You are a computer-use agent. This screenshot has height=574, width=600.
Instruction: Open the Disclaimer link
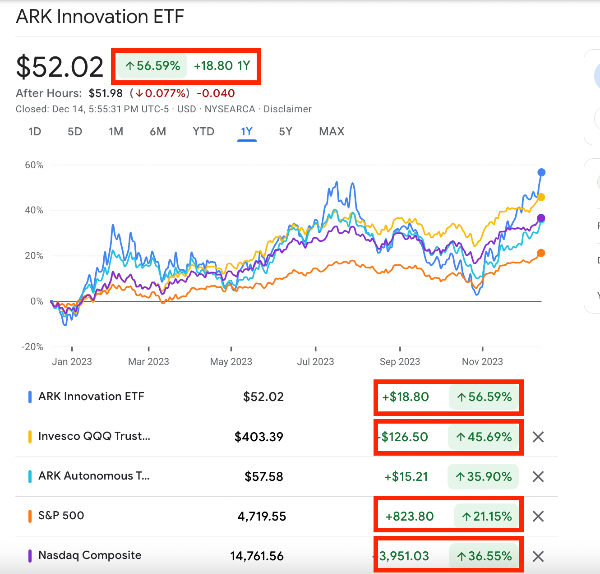[287, 109]
